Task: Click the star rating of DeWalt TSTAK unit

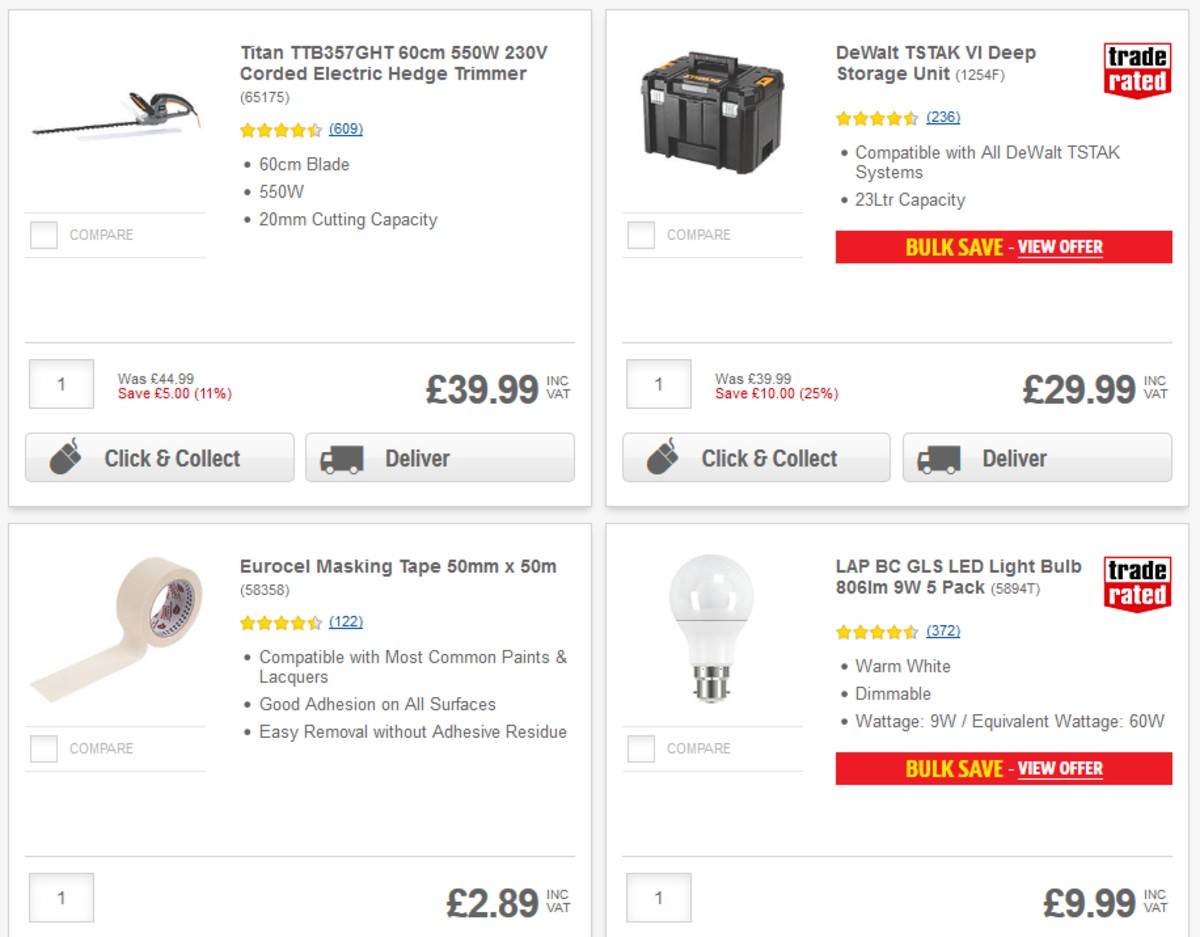Action: point(879,118)
